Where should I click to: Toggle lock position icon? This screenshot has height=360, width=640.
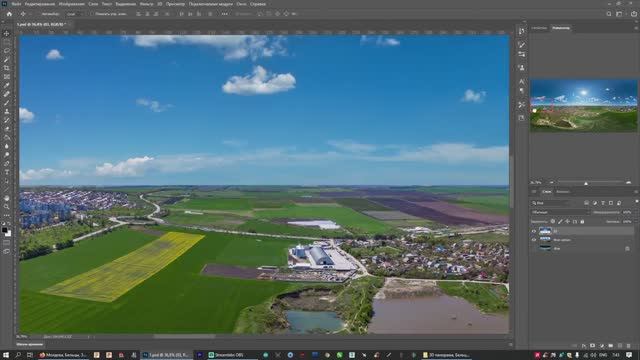[x=567, y=222]
